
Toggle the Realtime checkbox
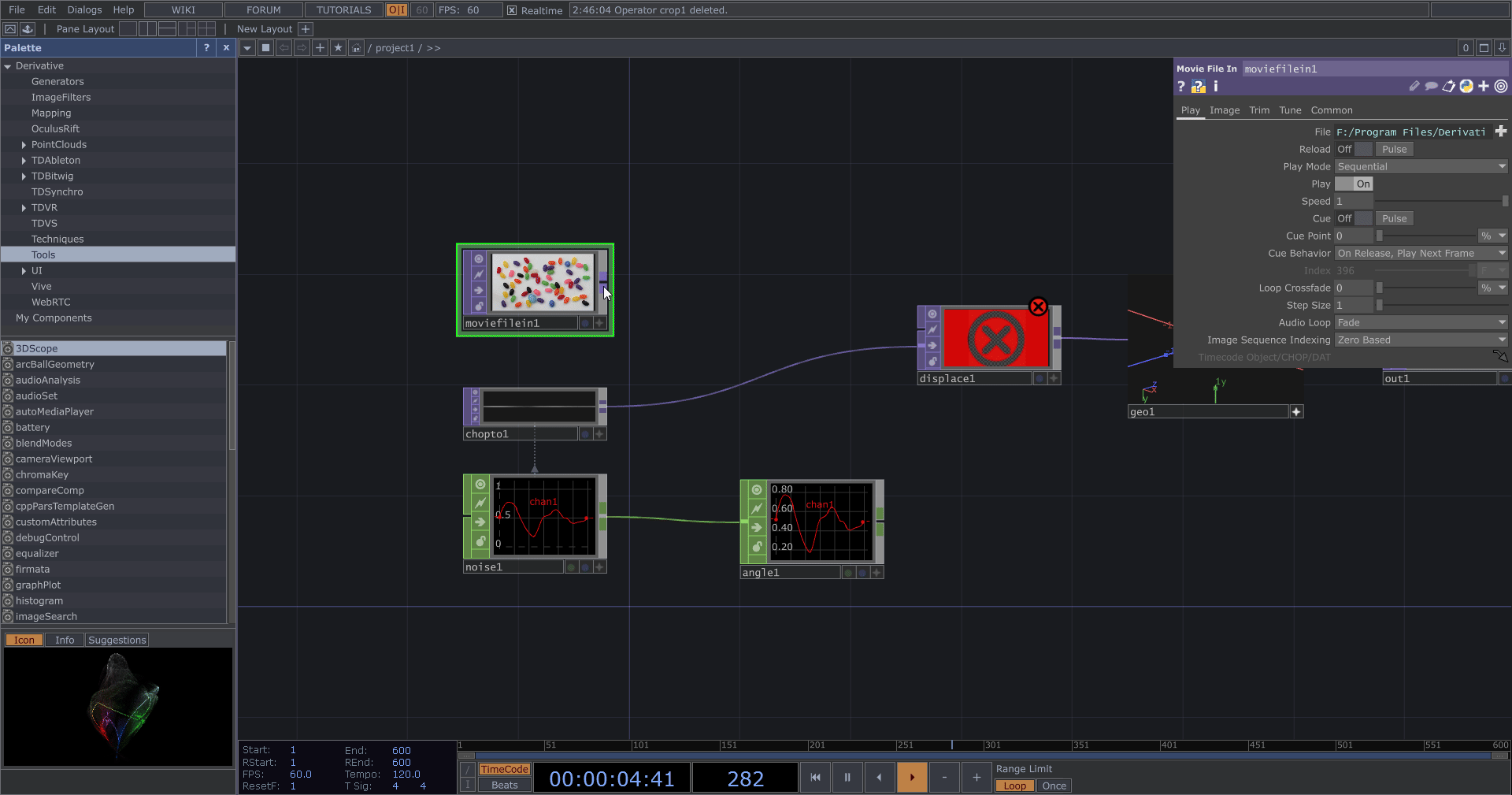click(512, 10)
